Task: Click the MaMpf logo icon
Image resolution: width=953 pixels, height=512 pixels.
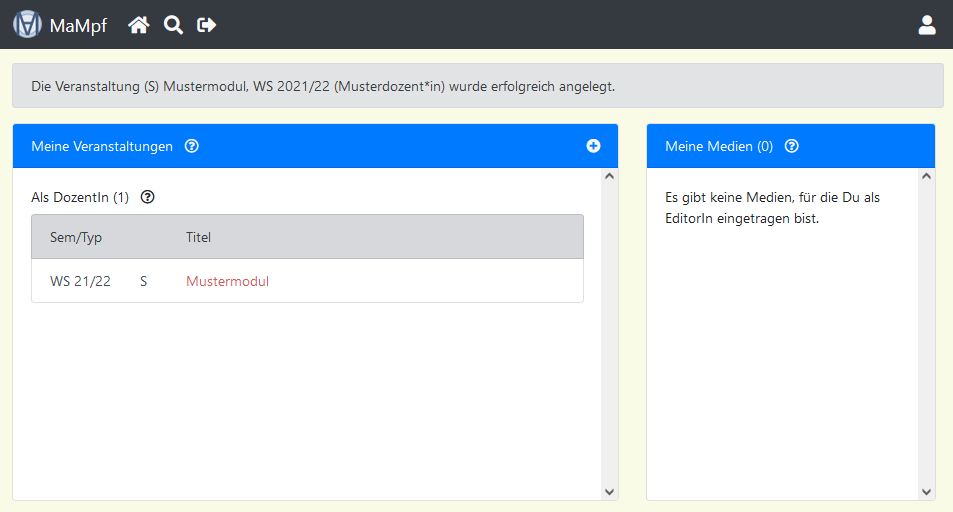Action: (x=27, y=25)
